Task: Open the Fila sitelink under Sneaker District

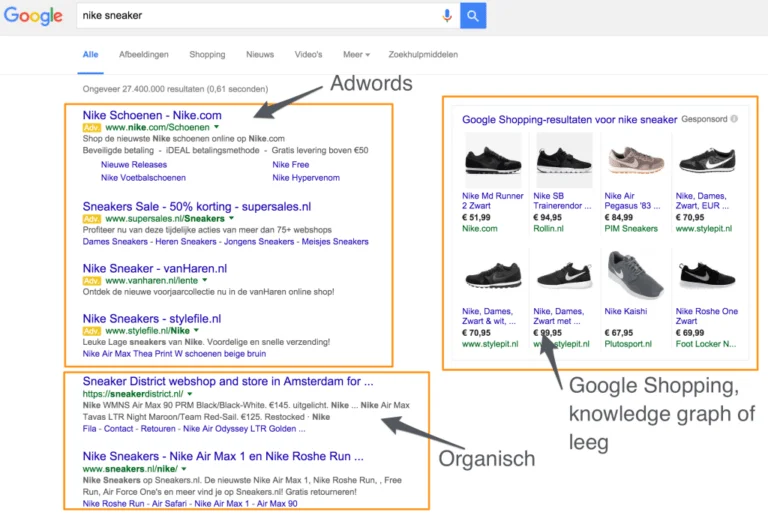Action: click(x=89, y=429)
